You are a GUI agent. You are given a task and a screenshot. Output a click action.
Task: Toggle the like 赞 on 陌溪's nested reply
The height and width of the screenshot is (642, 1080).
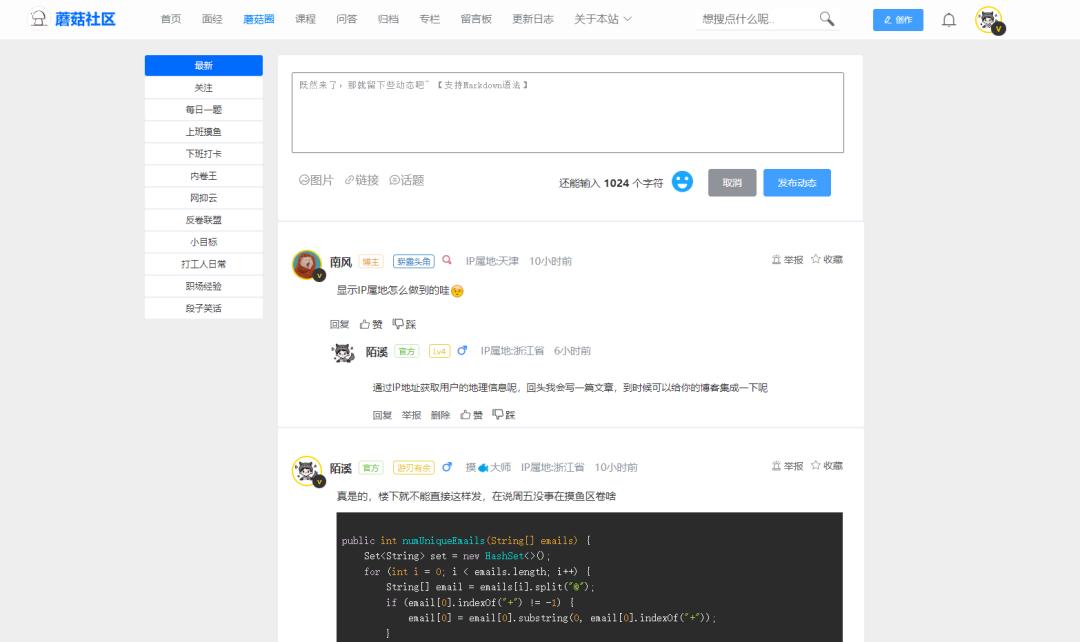click(469, 414)
